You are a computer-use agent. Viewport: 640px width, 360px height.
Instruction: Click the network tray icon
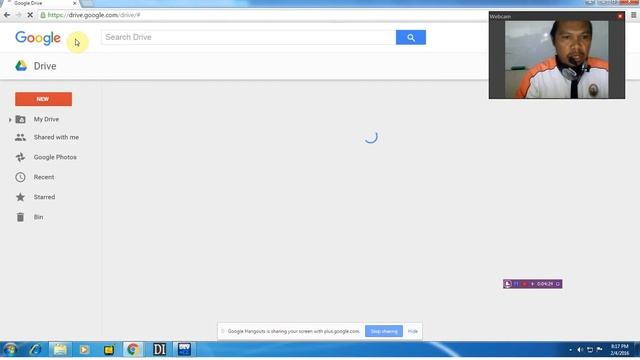tap(590, 350)
